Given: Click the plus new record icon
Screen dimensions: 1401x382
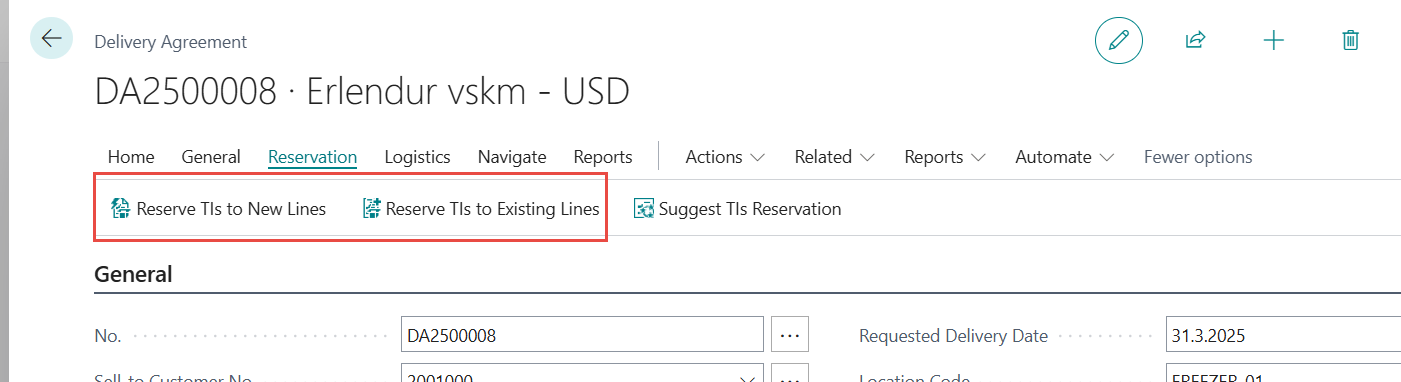Looking at the screenshot, I should point(1273,40).
